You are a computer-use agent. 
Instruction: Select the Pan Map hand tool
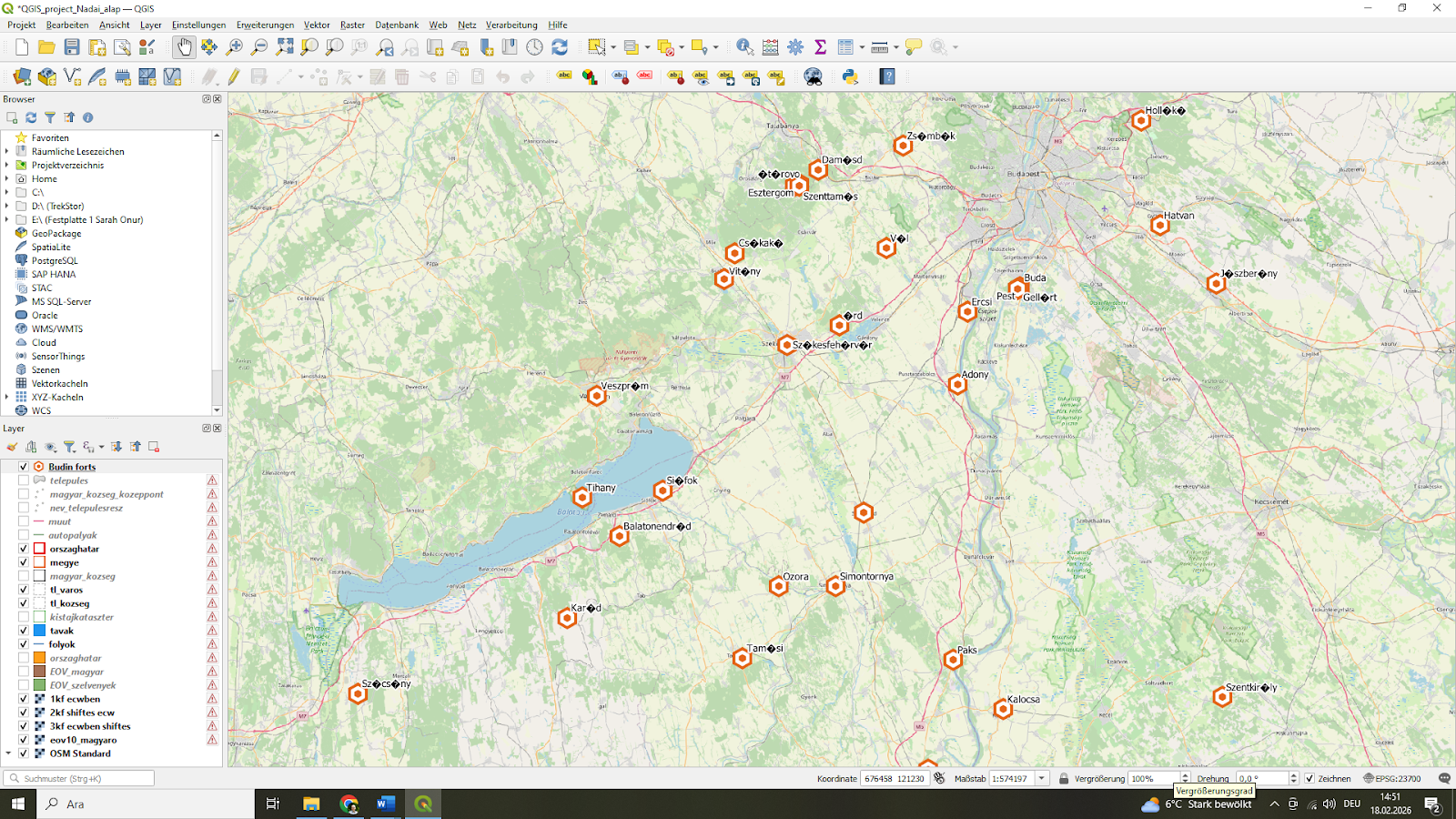[x=185, y=46]
